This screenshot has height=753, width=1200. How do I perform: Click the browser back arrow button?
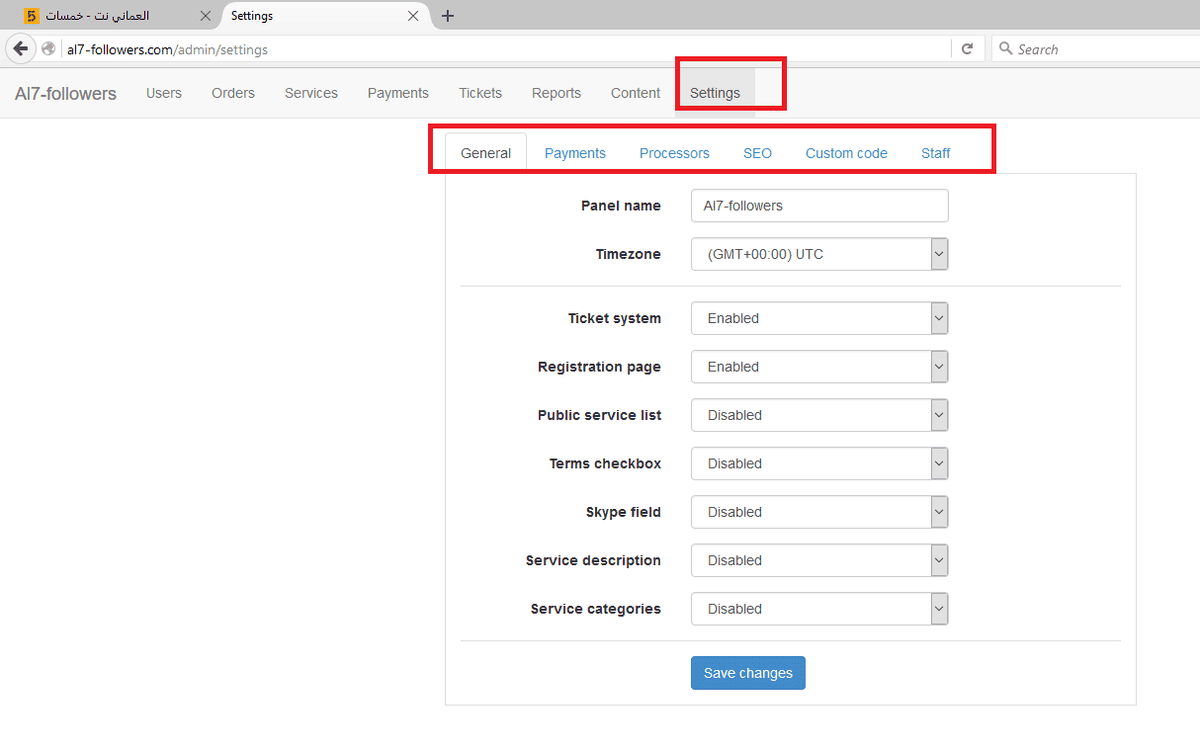tap(20, 49)
